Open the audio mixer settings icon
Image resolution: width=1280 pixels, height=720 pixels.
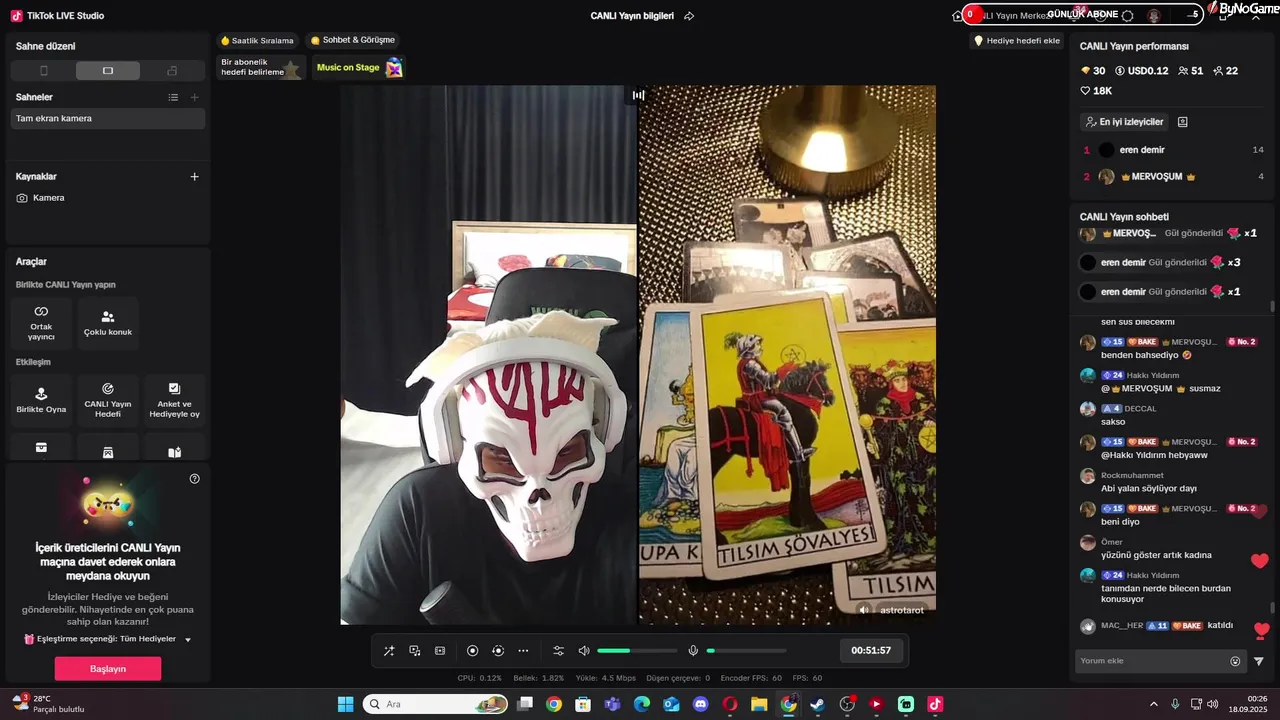pyautogui.click(x=558, y=651)
